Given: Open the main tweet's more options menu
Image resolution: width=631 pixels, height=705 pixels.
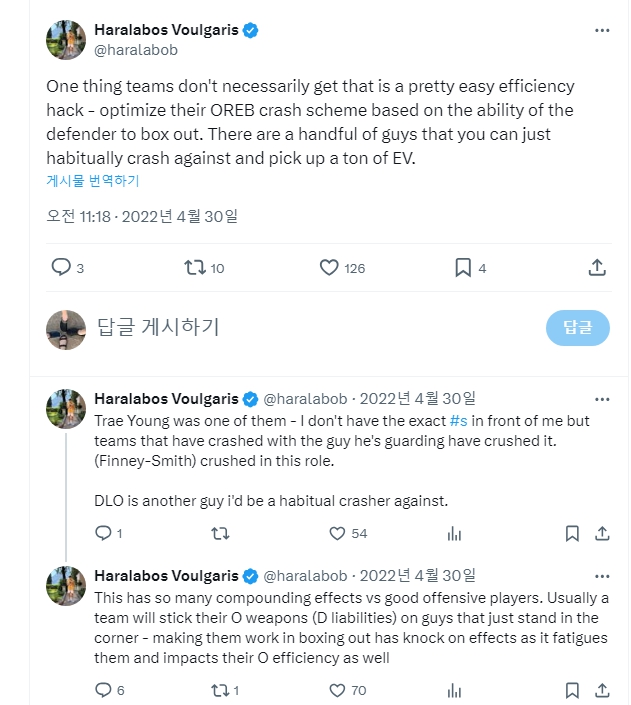Looking at the screenshot, I should click(x=602, y=31).
